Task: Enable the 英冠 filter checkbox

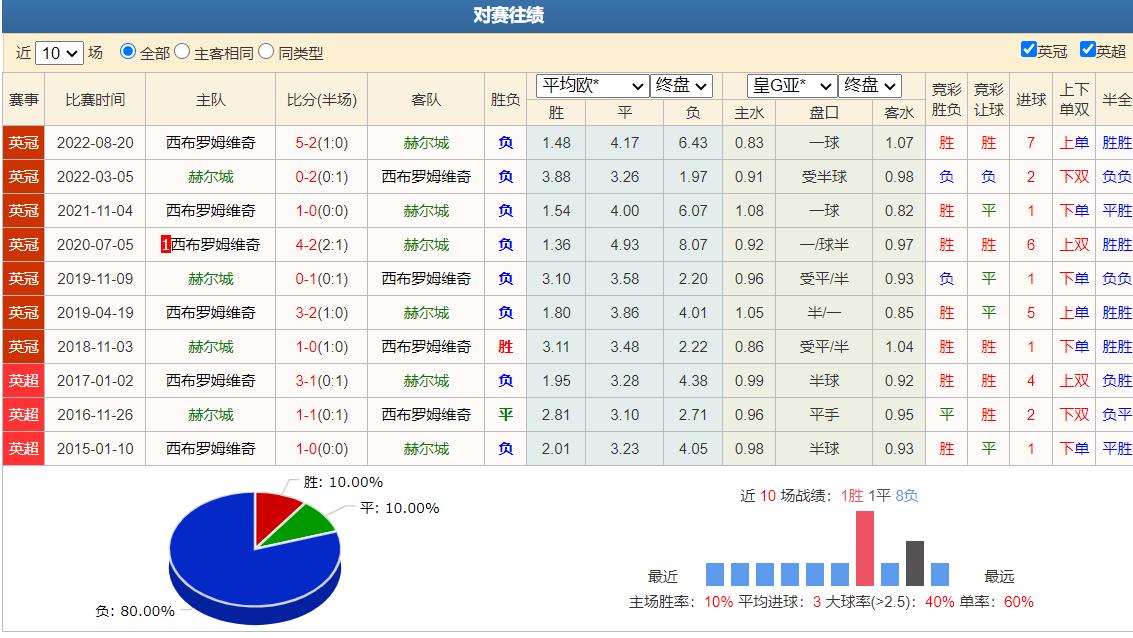Action: (1028, 49)
